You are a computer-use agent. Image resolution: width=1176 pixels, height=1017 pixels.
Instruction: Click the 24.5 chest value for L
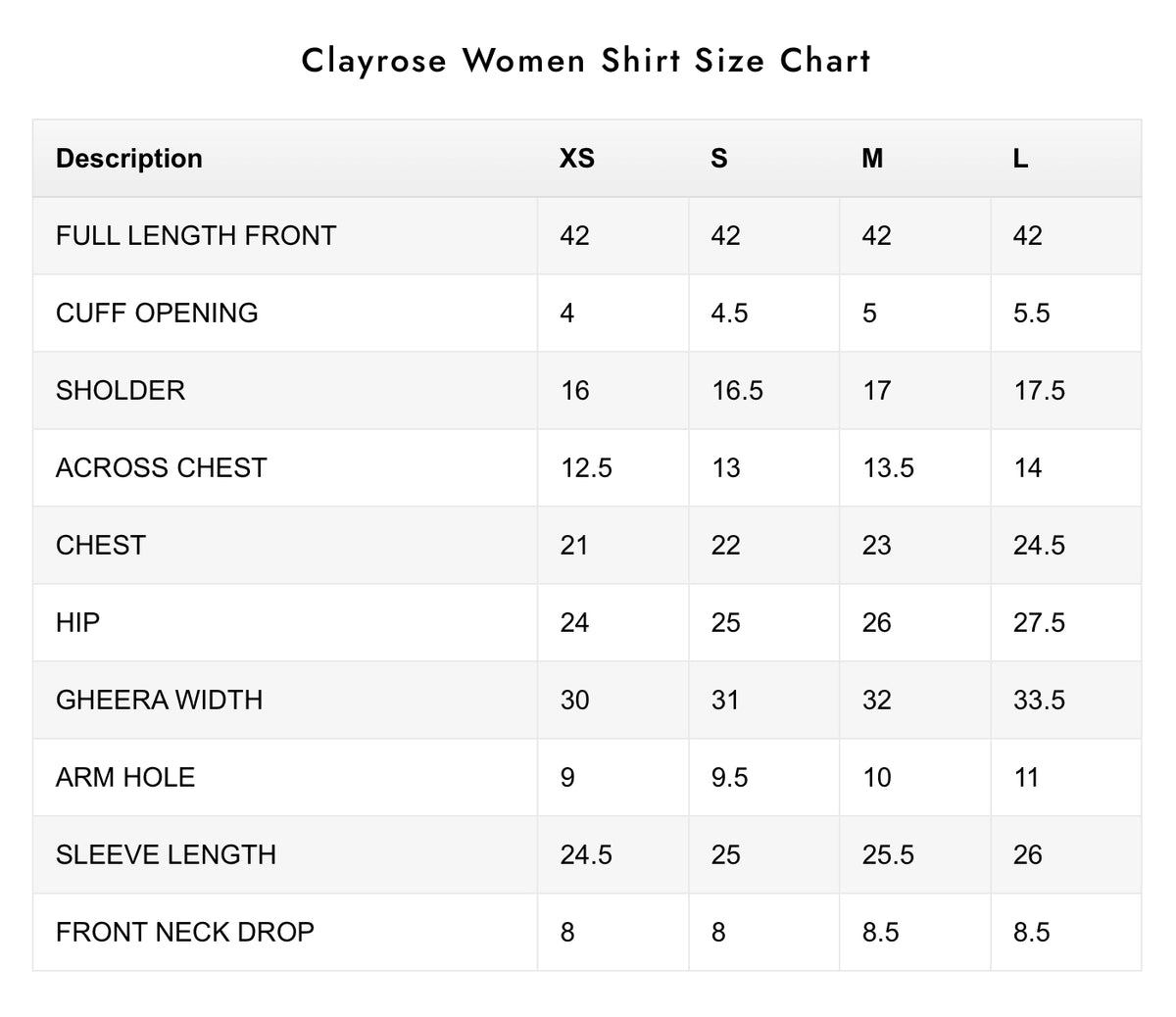tap(1039, 545)
